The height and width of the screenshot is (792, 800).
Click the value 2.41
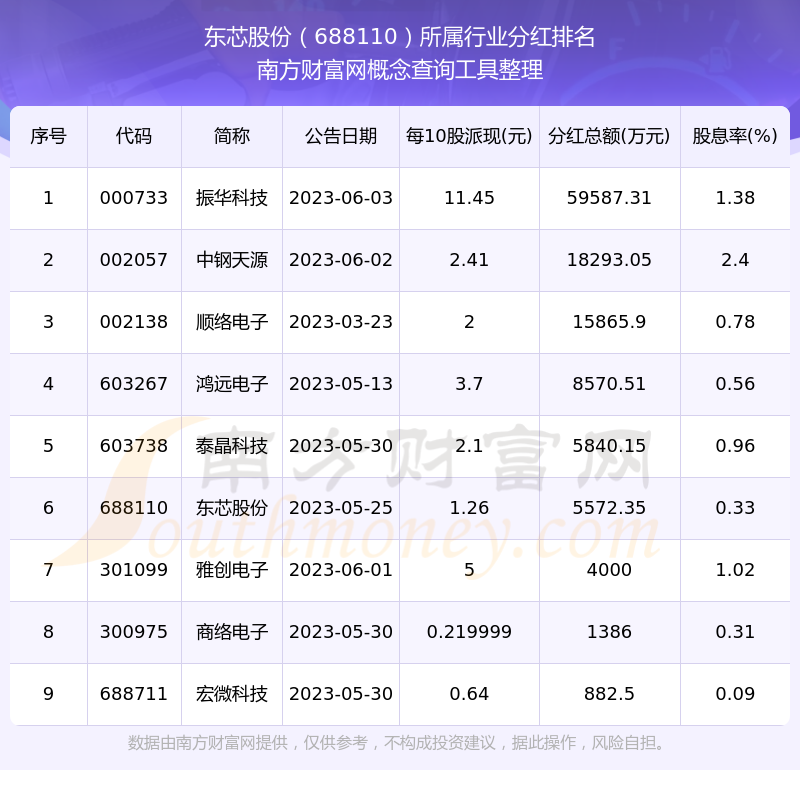(469, 260)
